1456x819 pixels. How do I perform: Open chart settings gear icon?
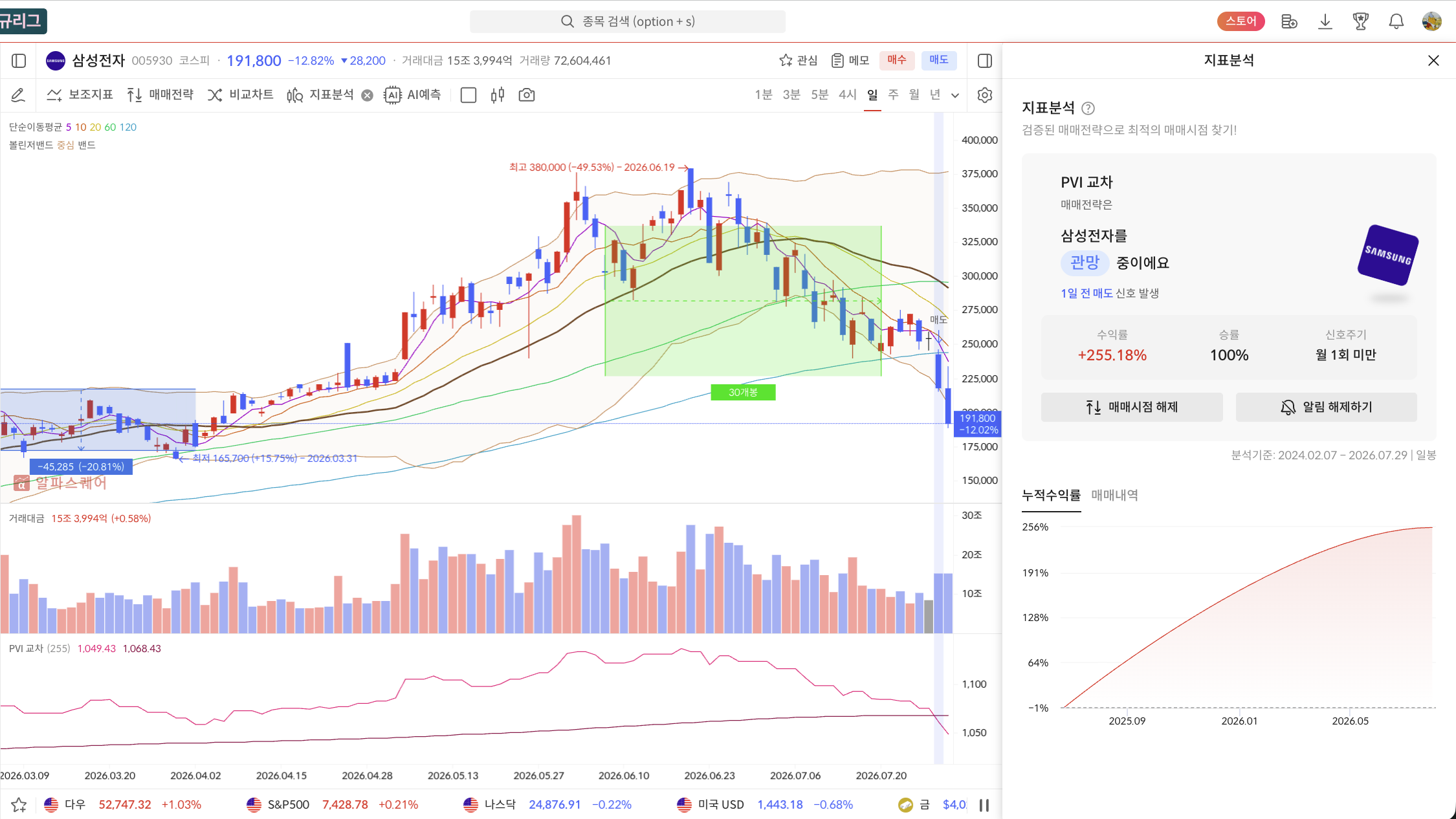(985, 95)
